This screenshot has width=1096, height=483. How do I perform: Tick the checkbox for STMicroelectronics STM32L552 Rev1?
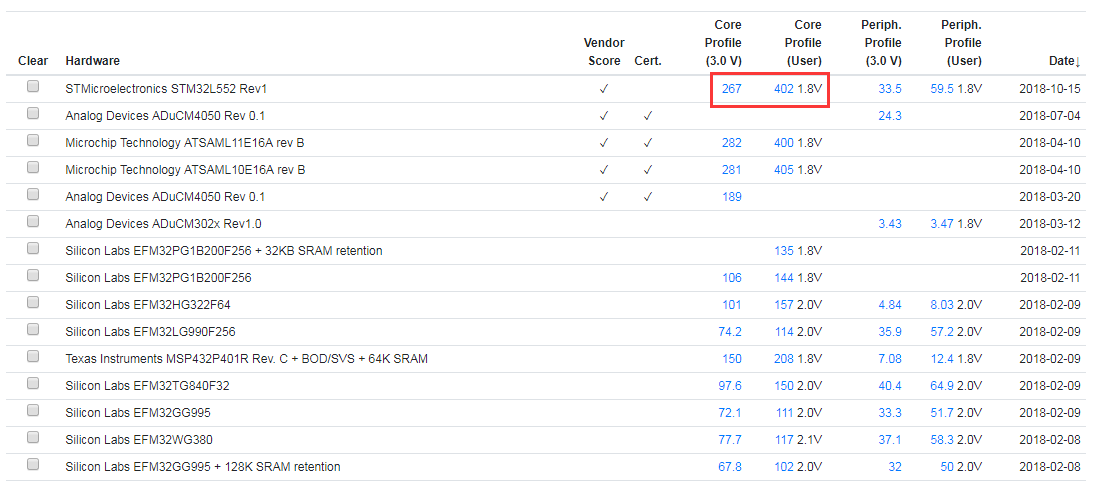pos(33,87)
